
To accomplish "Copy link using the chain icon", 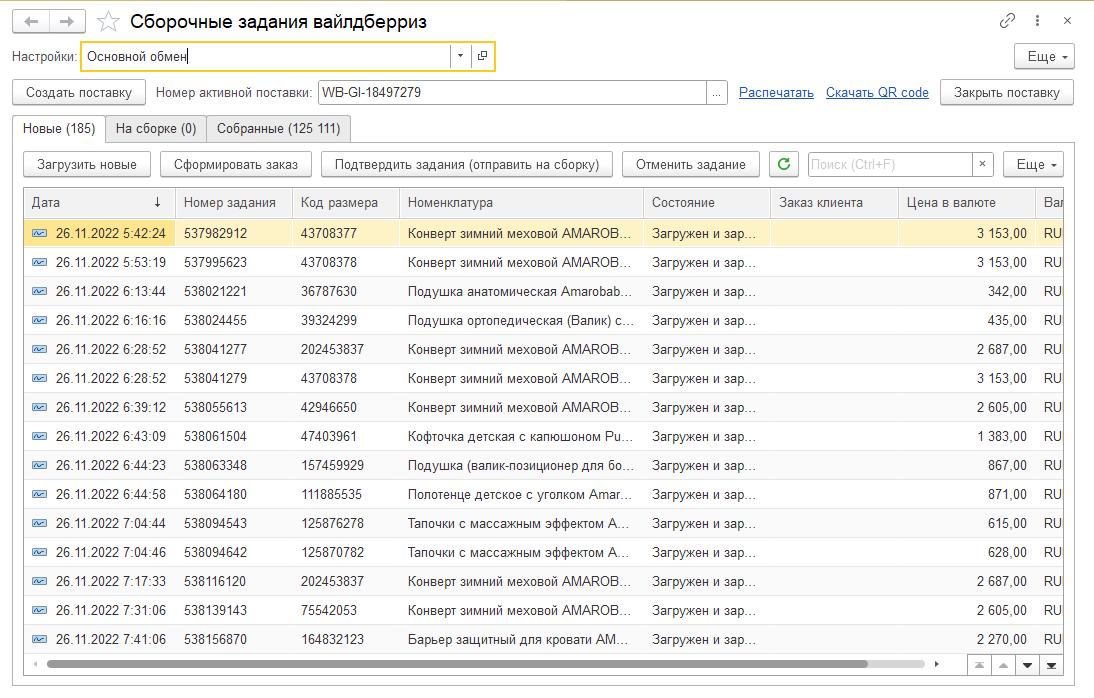I will tap(1007, 21).
